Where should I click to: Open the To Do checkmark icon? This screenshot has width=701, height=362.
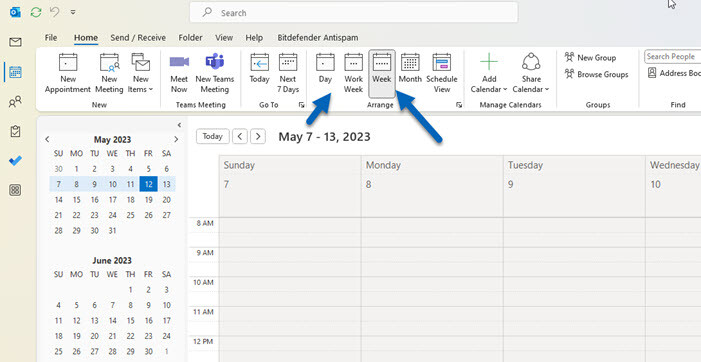(15, 161)
